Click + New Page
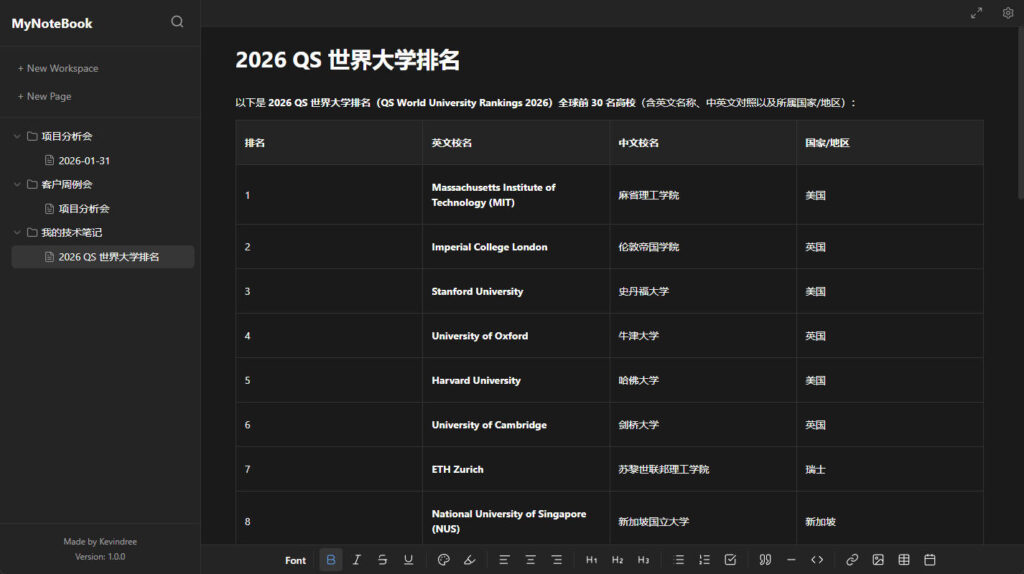 pos(45,97)
